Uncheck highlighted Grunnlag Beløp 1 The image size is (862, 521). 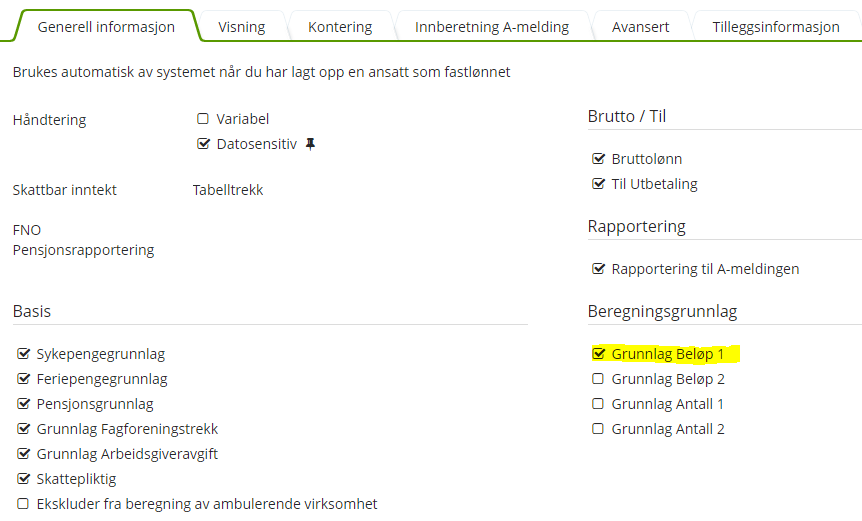tap(598, 354)
